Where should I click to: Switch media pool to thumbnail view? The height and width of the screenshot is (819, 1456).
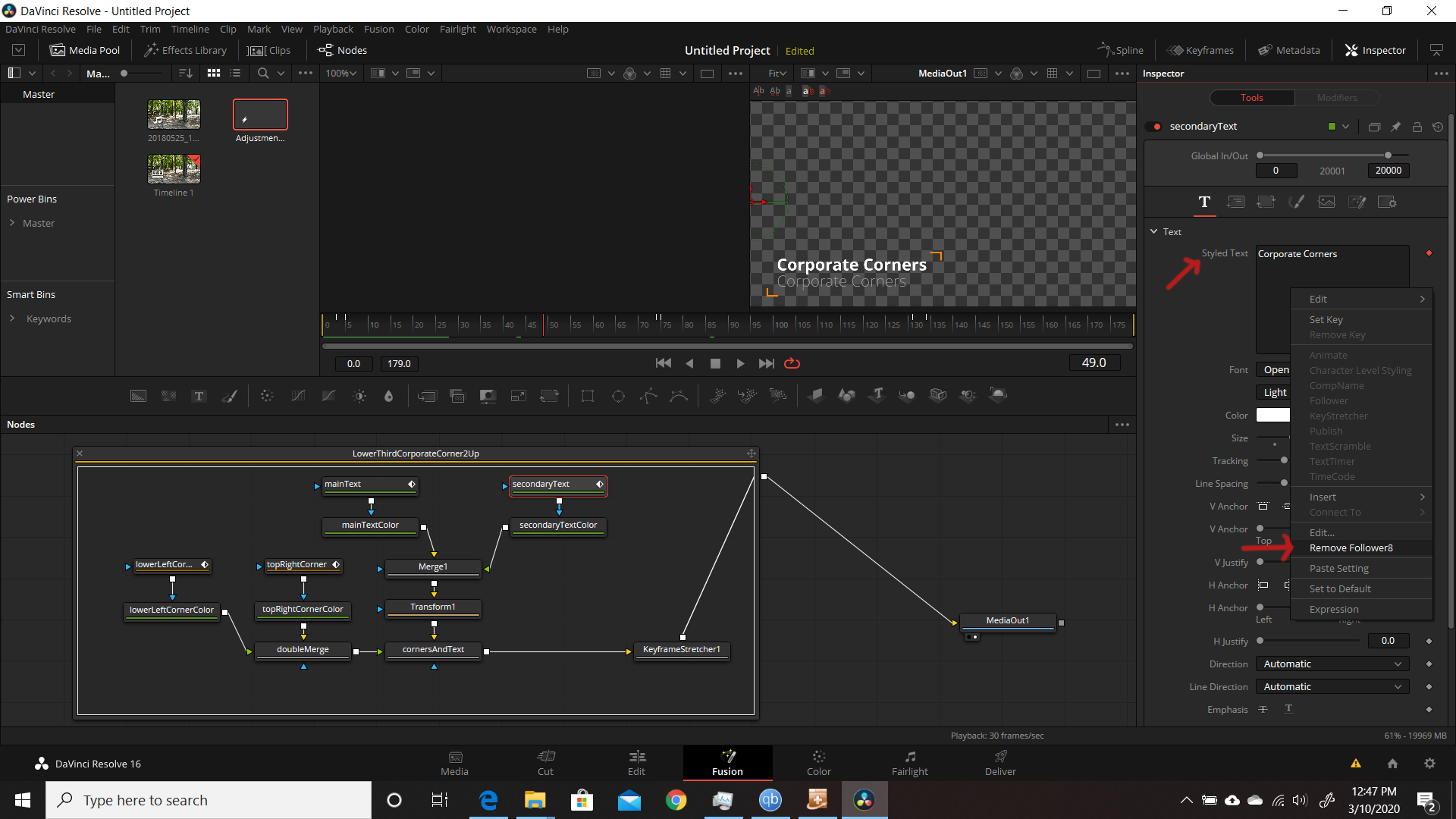click(214, 73)
